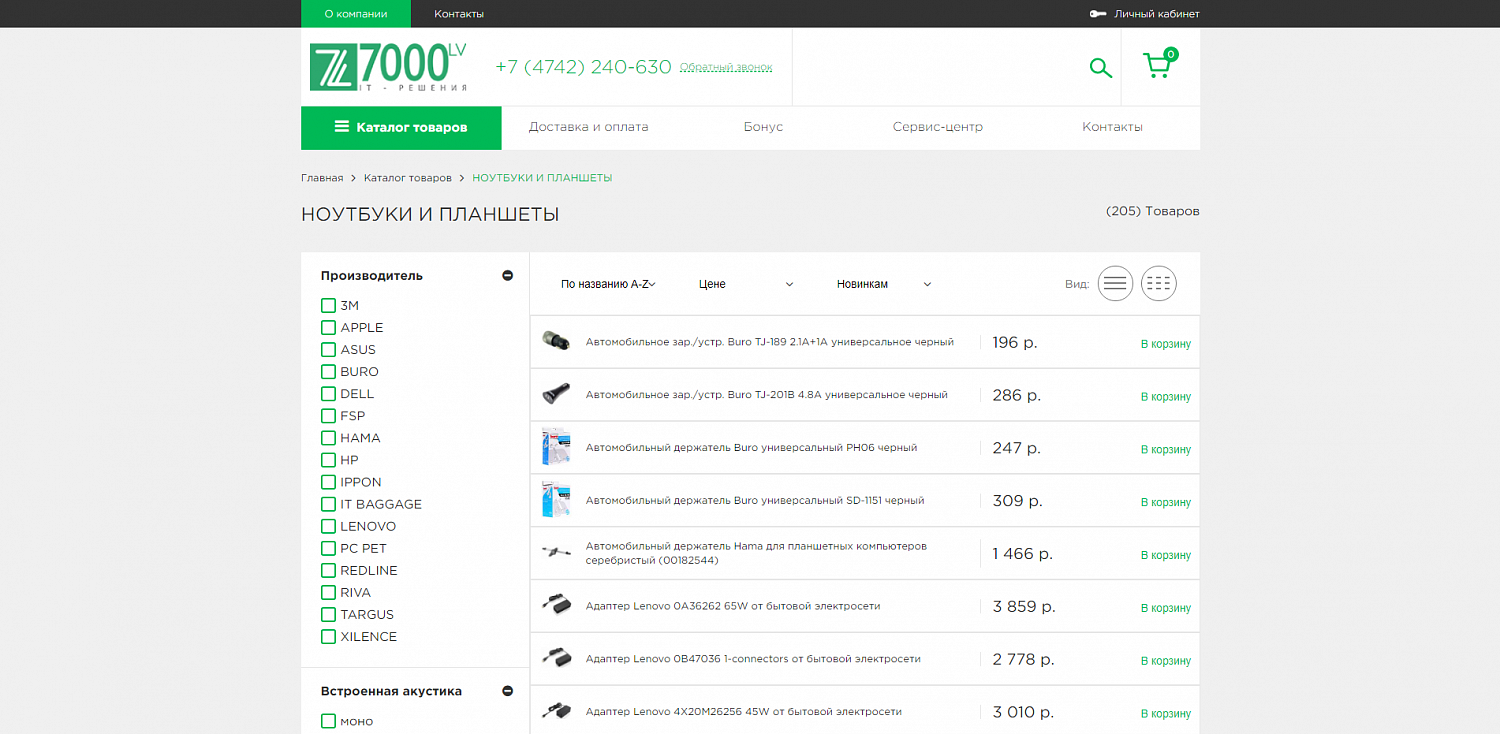This screenshot has width=1500, height=734.
Task: Open Buro TJ-189 charger thumbnail
Action: 555,341
